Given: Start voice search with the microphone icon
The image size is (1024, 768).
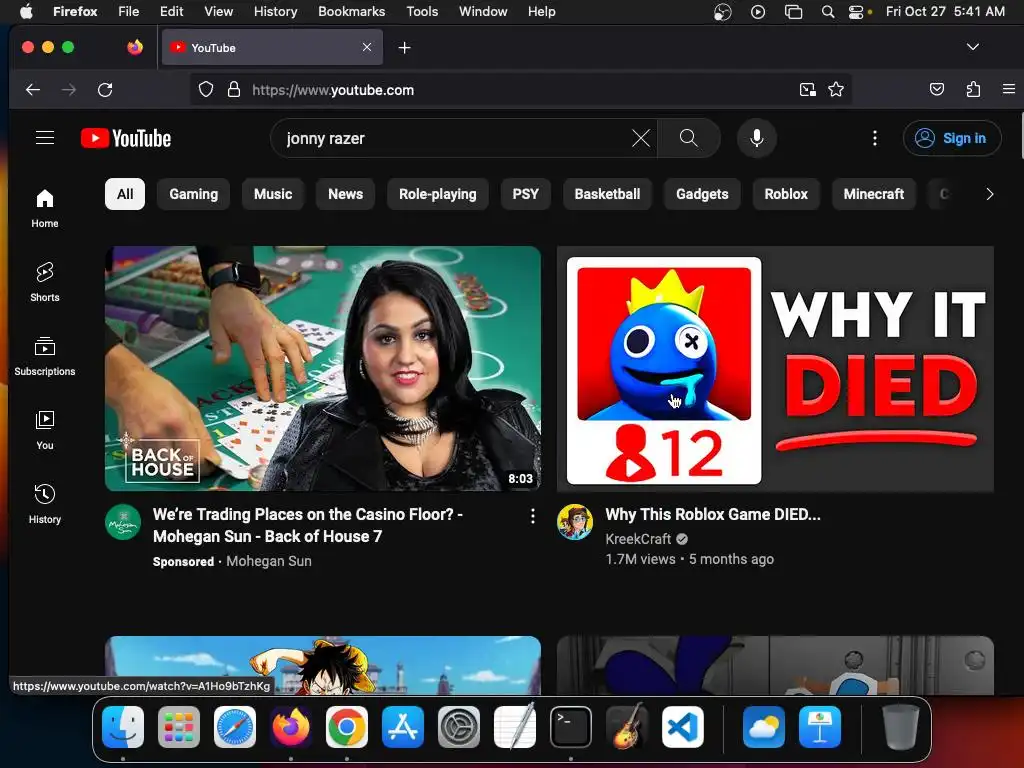Looking at the screenshot, I should 756,138.
